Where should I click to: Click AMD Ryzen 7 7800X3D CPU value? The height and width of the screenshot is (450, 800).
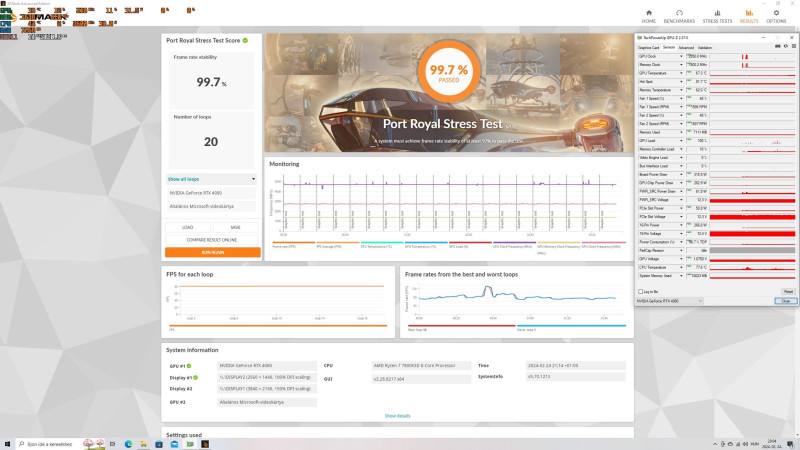point(421,366)
